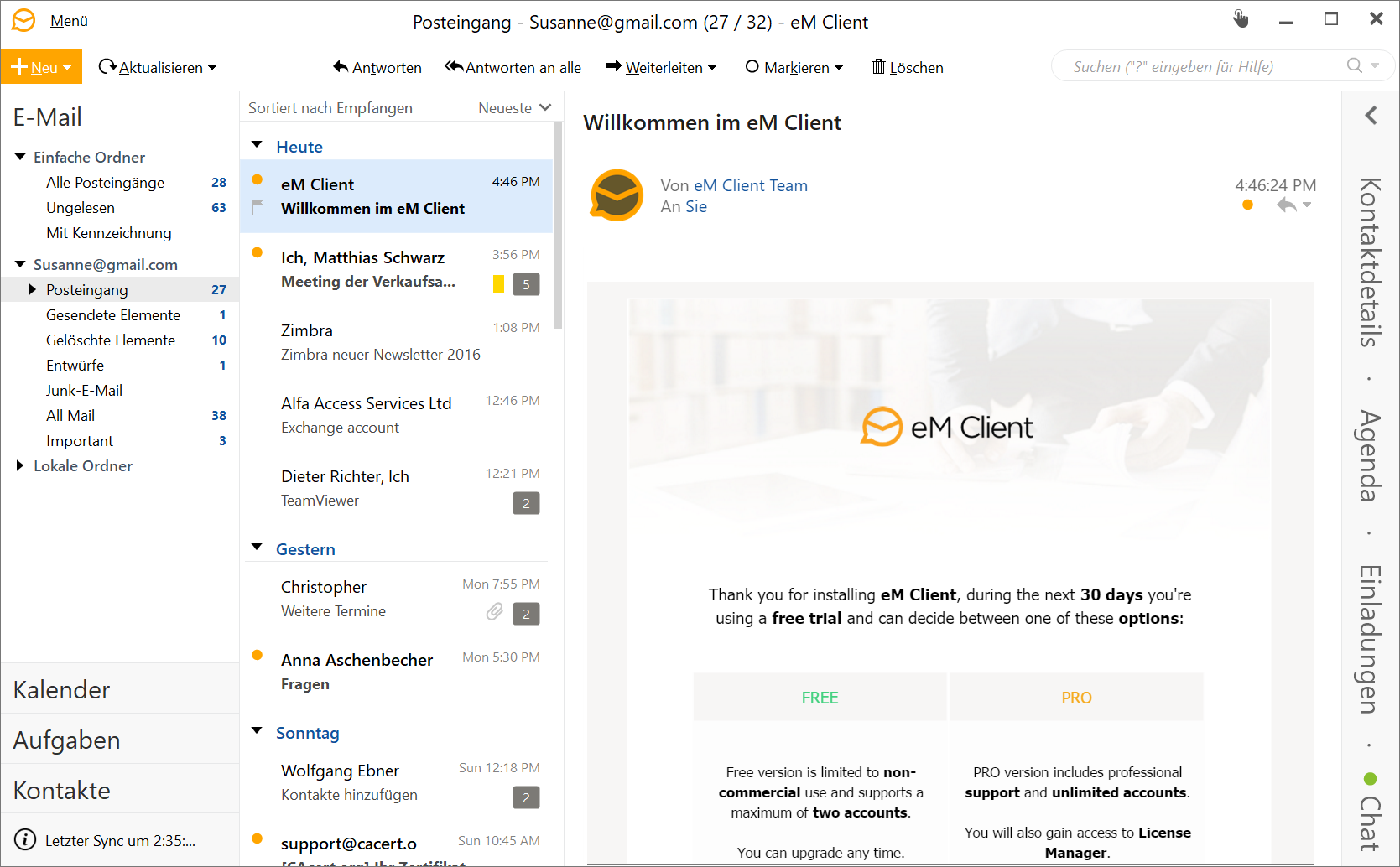Expand the Posteingang subfolders
This screenshot has width=1400, height=867.
(x=33, y=289)
